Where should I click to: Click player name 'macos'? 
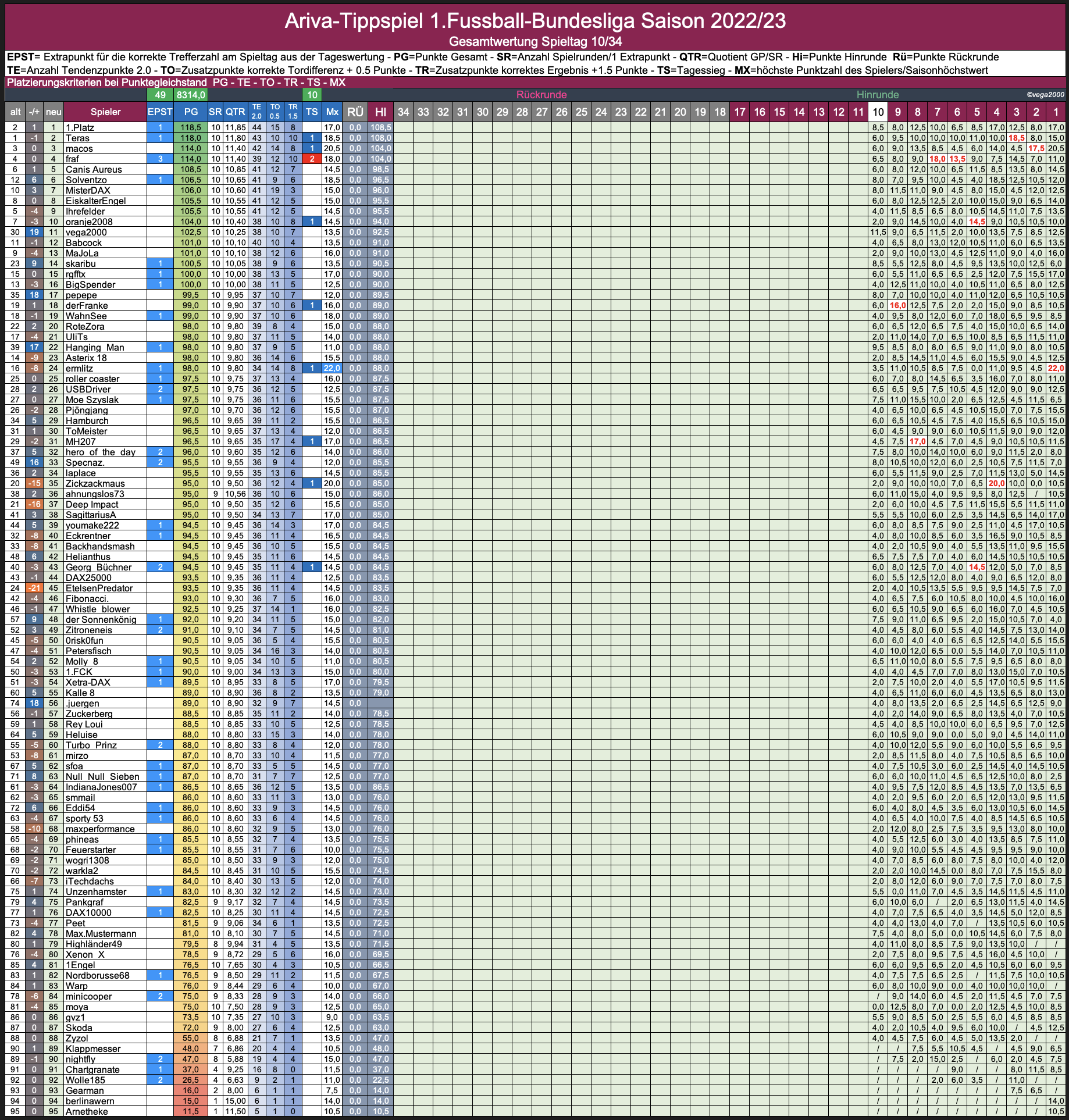(79, 148)
